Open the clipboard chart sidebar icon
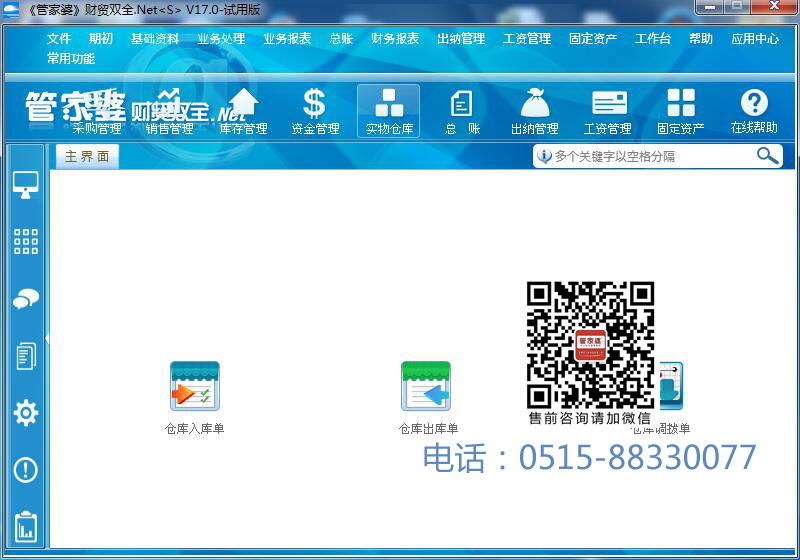The width and height of the screenshot is (800, 560). click(x=26, y=527)
